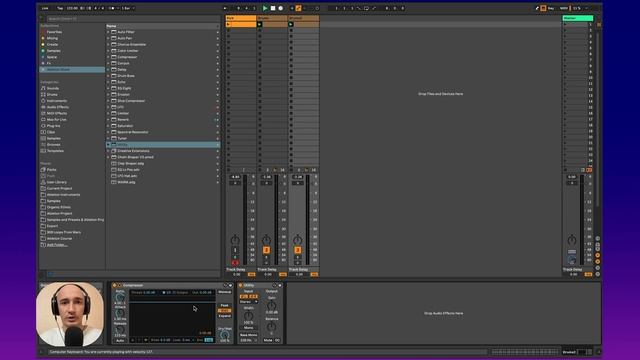Image resolution: width=640 pixels, height=360 pixels.
Task: Select Expand mode in Compressor
Action: pyautogui.click(x=224, y=316)
